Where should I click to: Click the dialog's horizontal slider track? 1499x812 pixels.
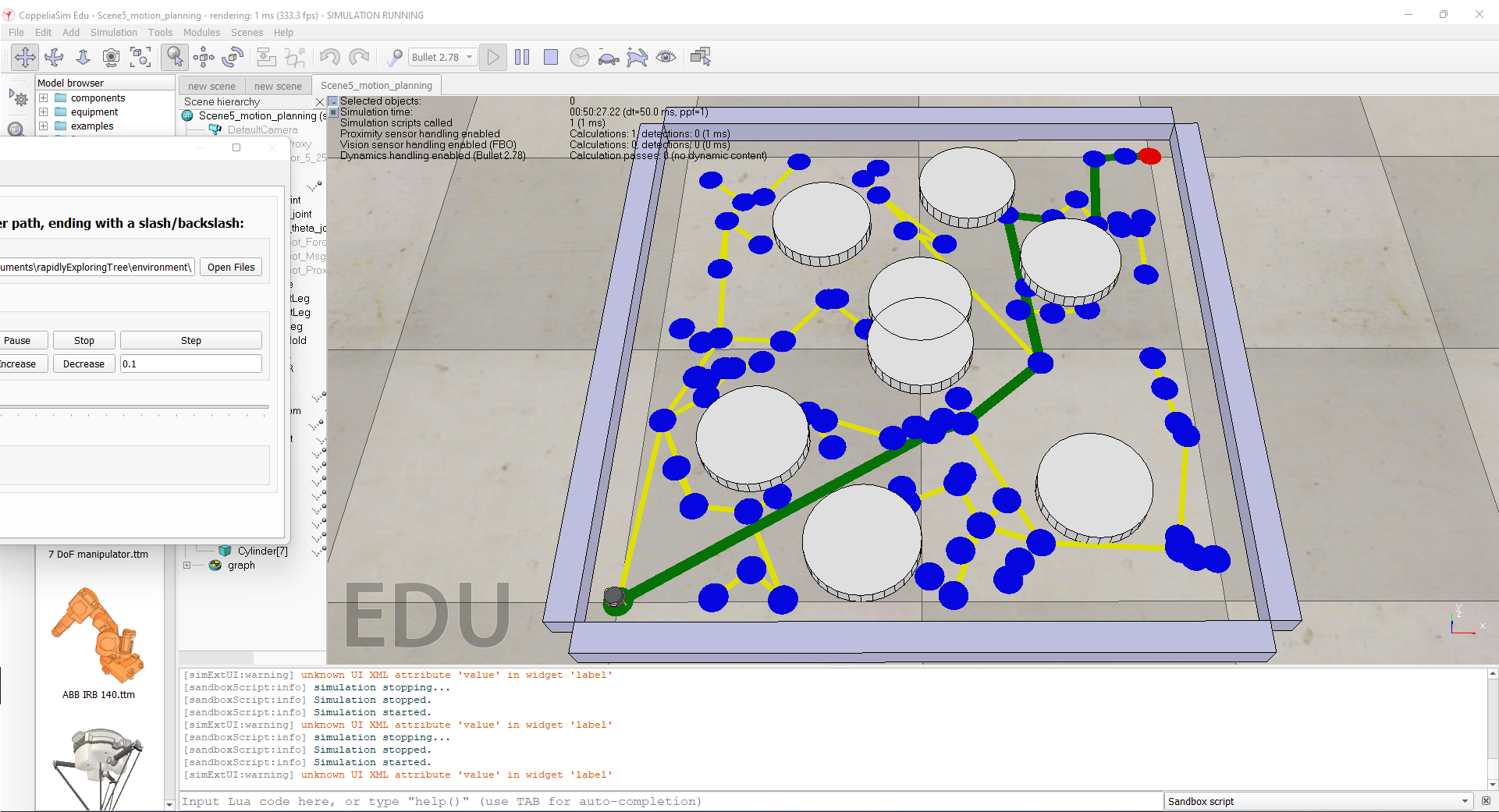pyautogui.click(x=134, y=406)
